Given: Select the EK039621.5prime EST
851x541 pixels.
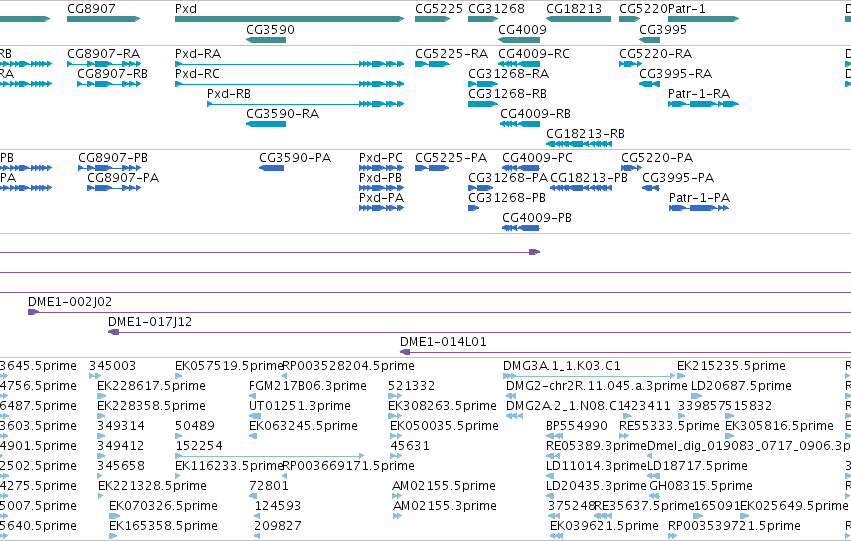Looking at the screenshot, I should 556,536.
